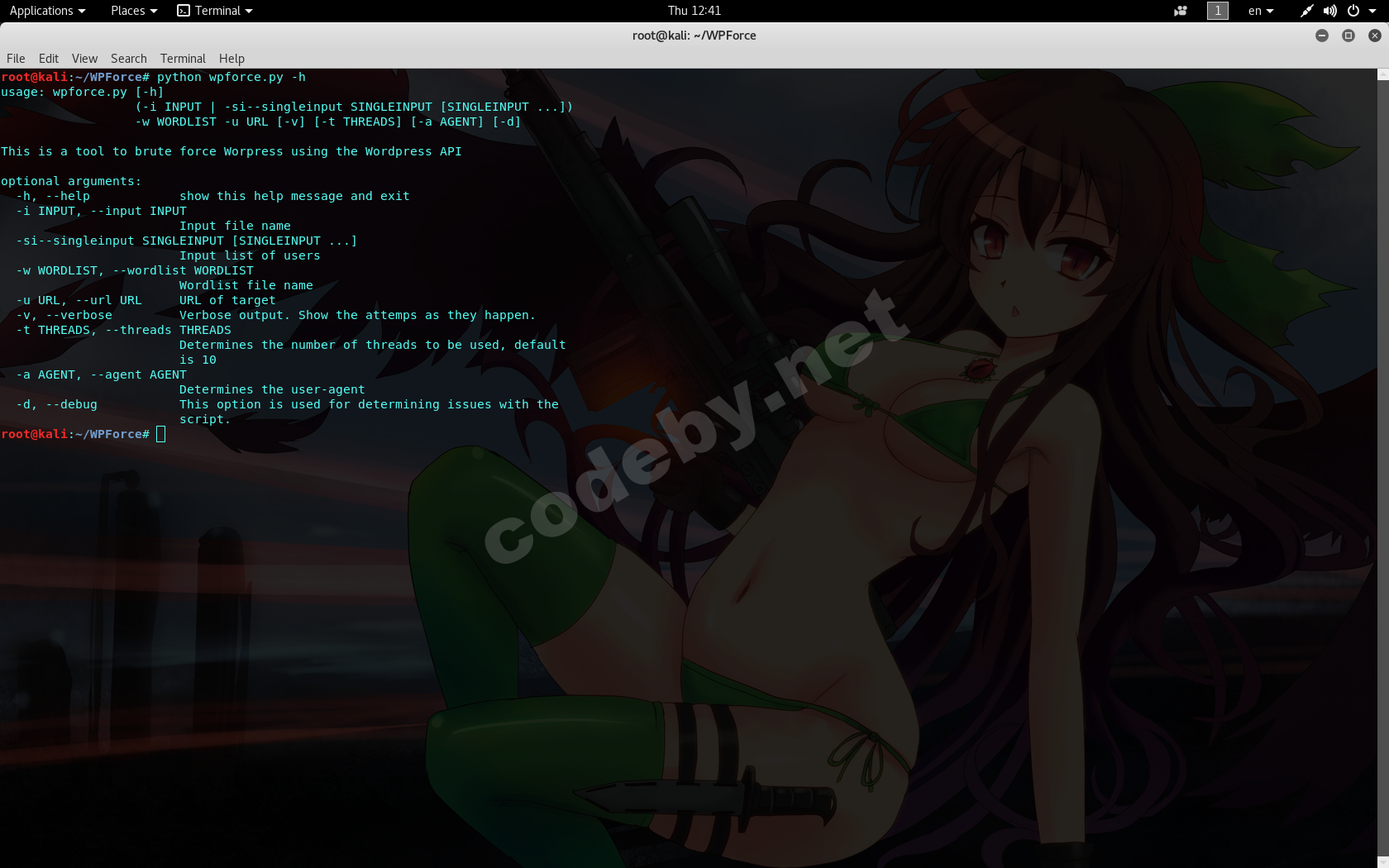Open the Terminal menu in menu bar
Viewport: 1389px width, 868px height.
click(183, 59)
